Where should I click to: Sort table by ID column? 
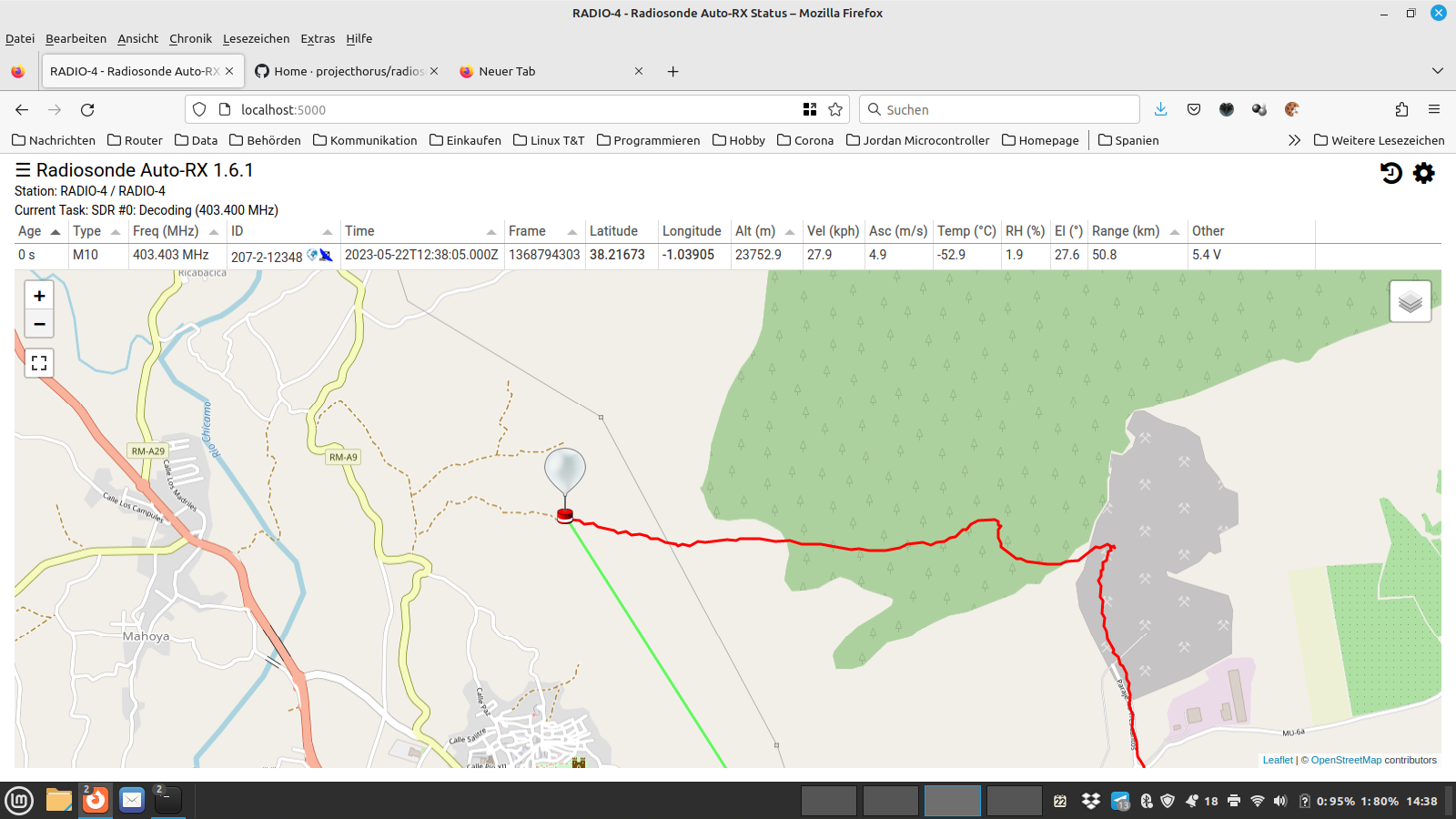[282, 231]
